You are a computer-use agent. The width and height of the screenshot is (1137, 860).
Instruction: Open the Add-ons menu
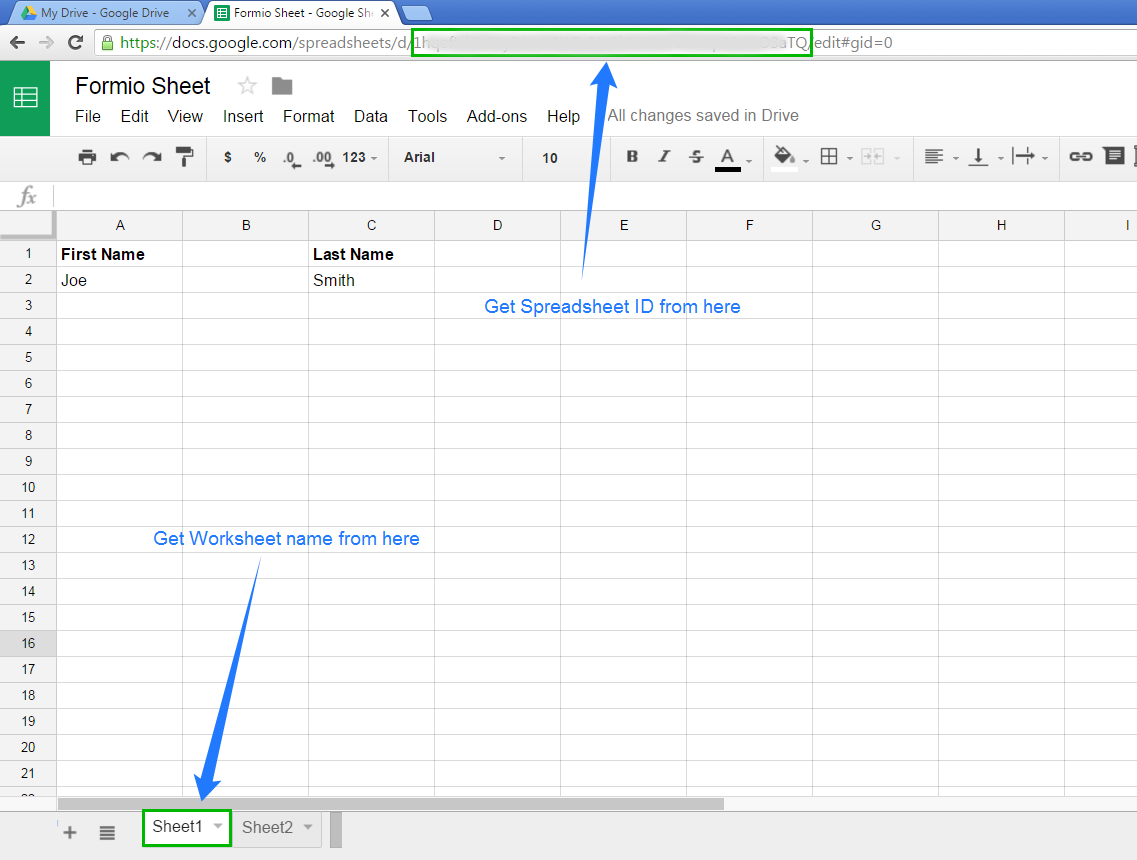[497, 116]
